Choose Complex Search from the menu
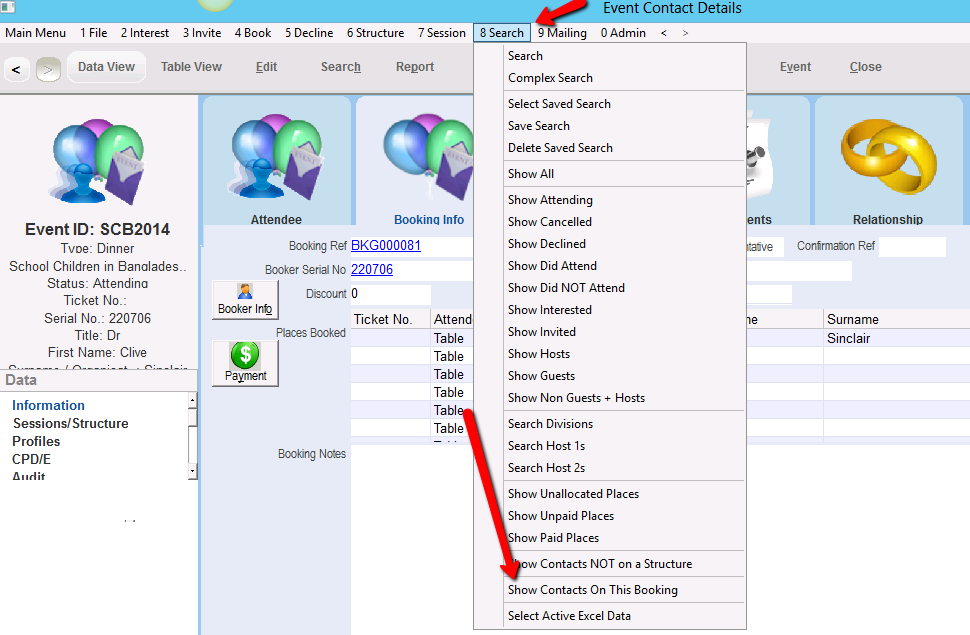 pyautogui.click(x=550, y=78)
